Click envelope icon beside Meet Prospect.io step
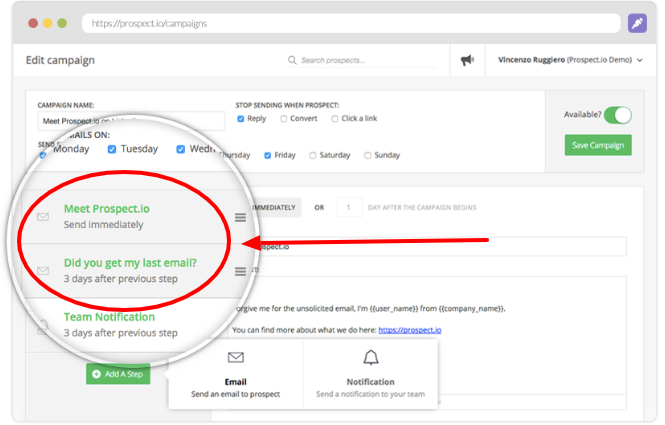 pos(43,217)
